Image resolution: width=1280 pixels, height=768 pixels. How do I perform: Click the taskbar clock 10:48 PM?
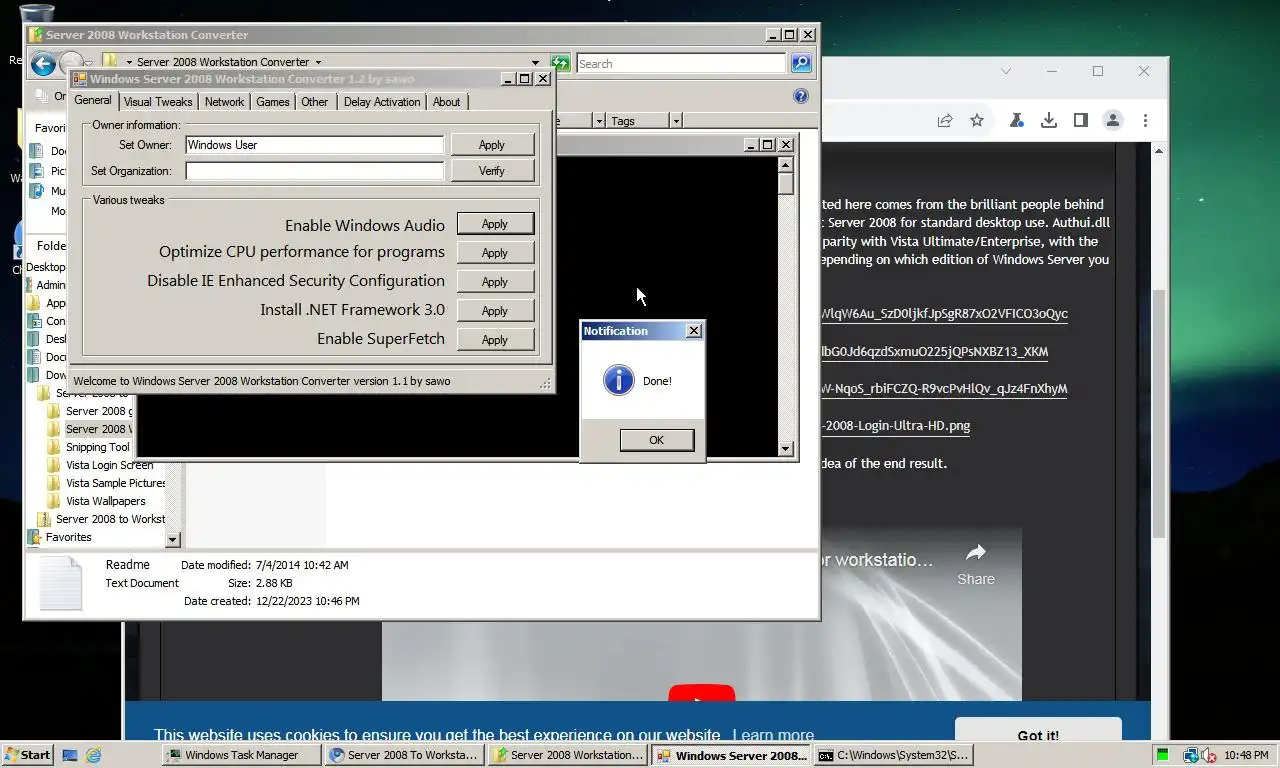click(x=1246, y=755)
